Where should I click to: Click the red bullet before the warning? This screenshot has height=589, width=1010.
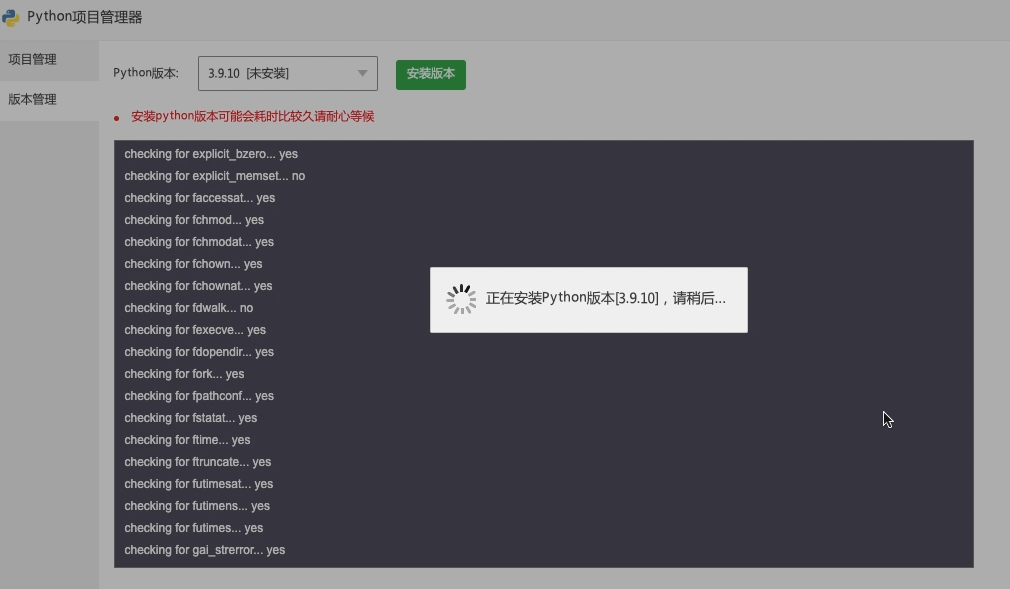117,118
